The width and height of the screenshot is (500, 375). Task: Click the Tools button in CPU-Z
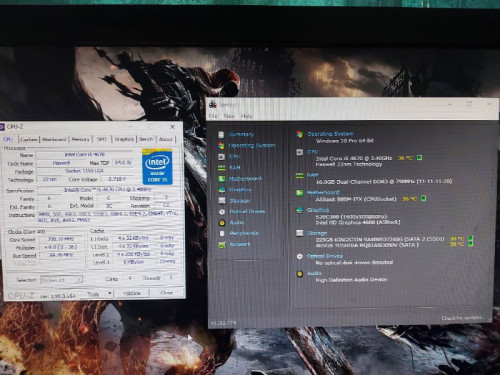tap(97, 294)
